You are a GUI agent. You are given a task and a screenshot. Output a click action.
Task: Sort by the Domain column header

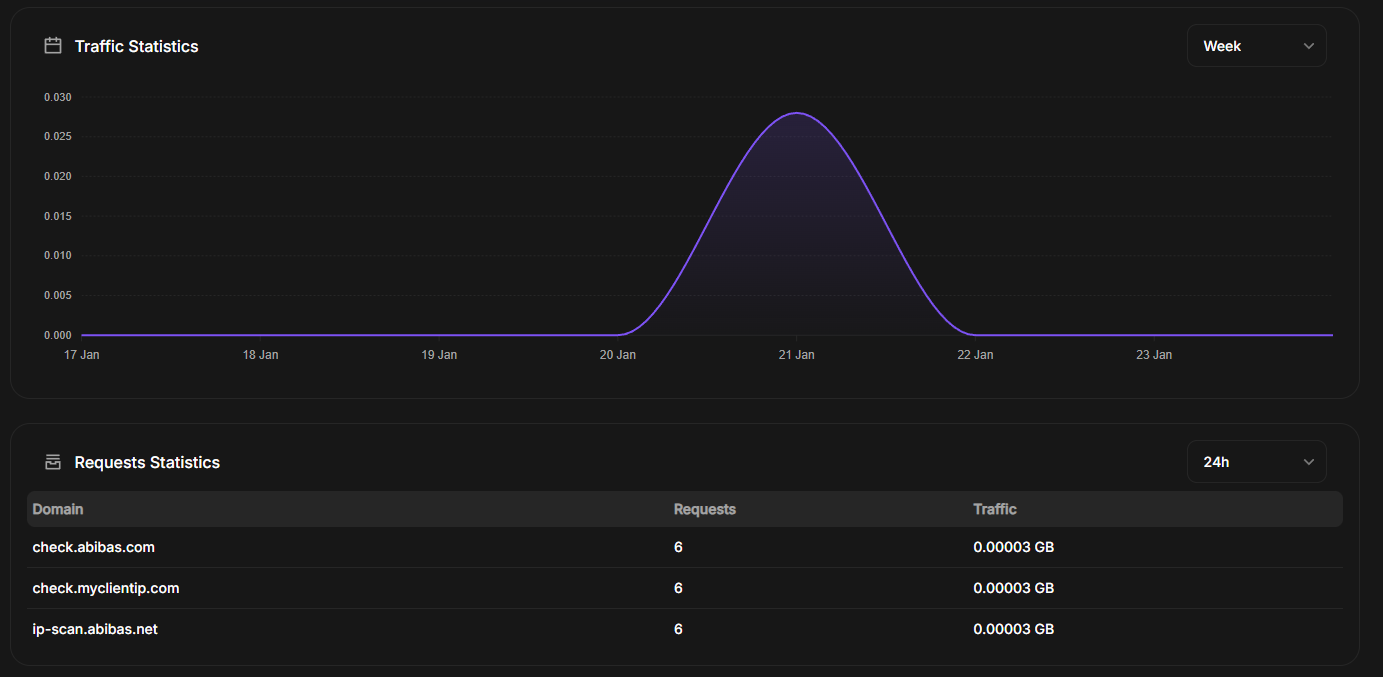click(58, 509)
